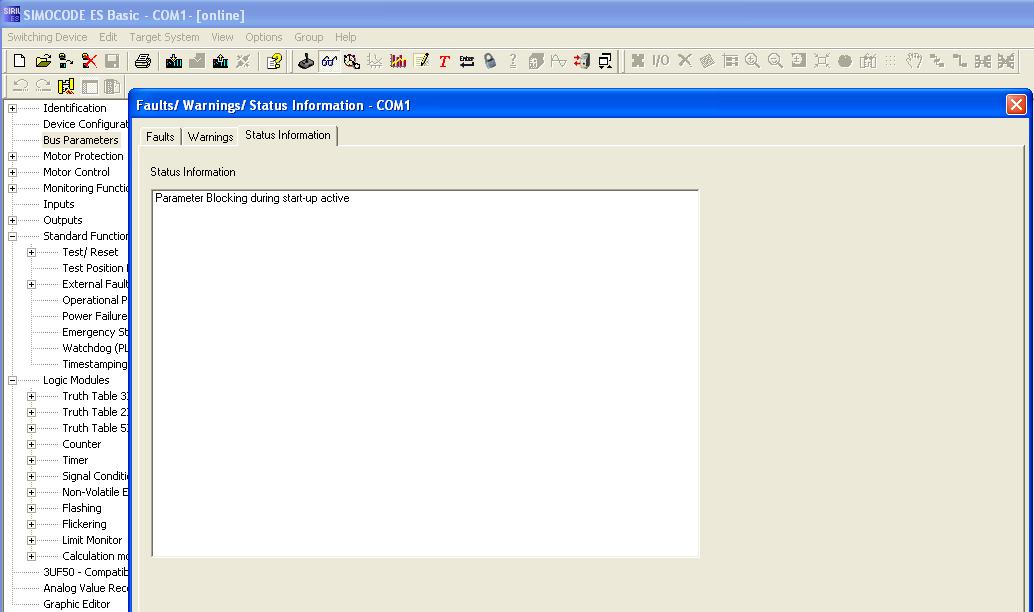Click the New file icon

tap(20, 61)
